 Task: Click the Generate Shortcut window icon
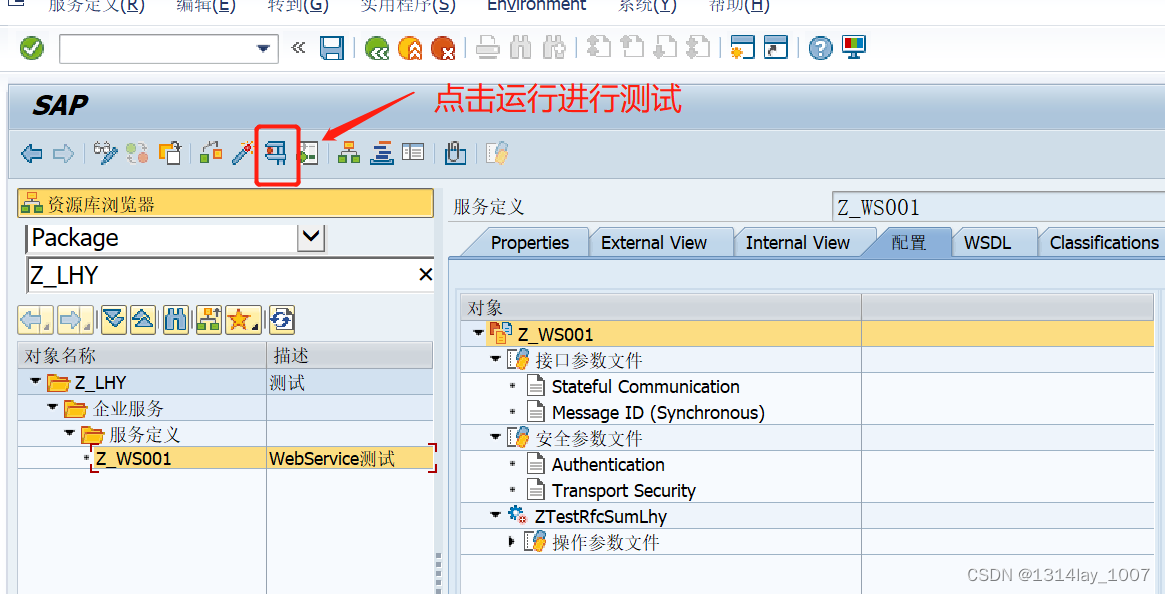(x=776, y=48)
